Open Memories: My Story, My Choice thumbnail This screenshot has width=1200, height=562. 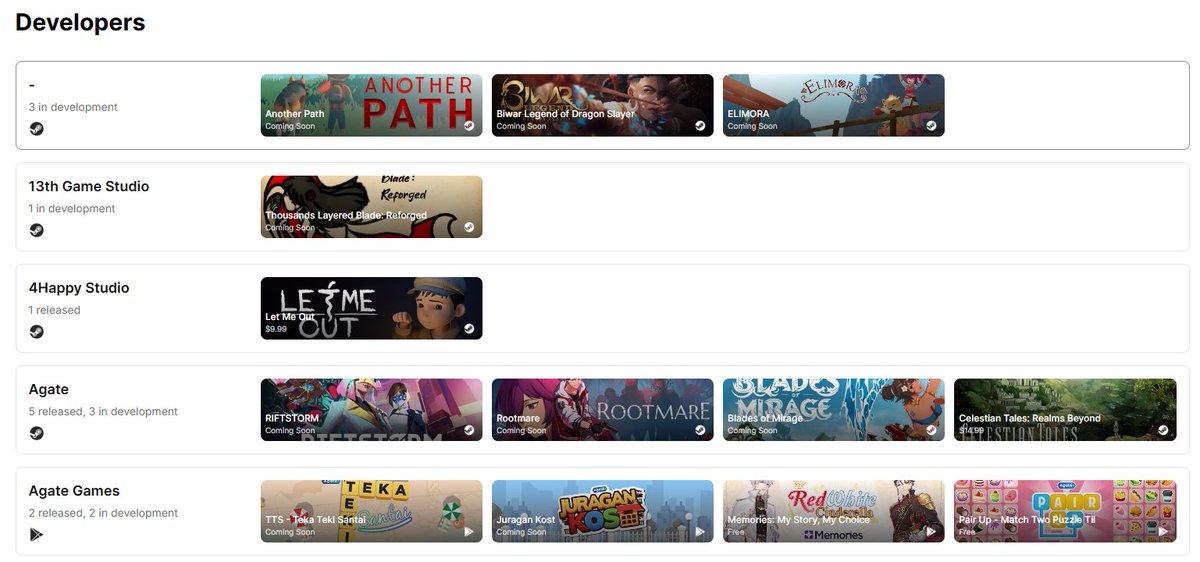834,511
